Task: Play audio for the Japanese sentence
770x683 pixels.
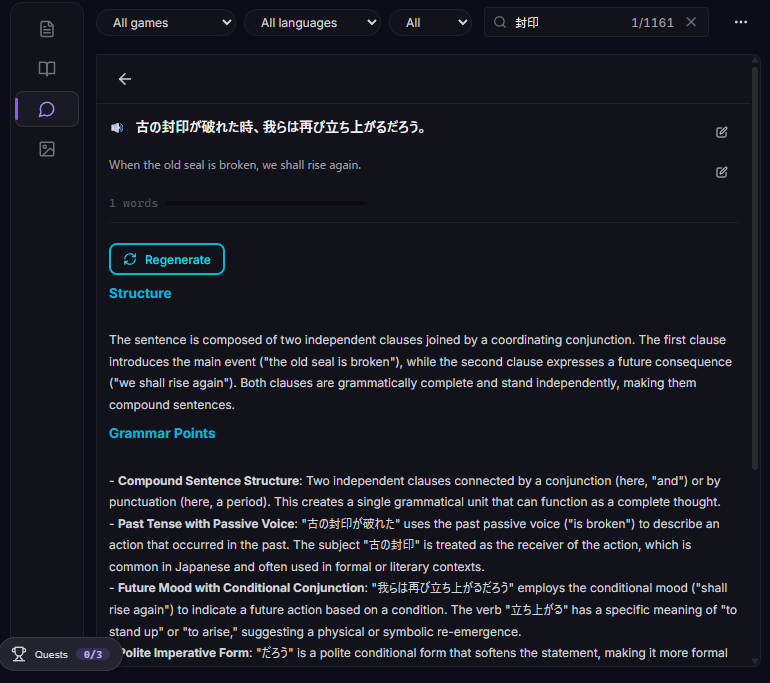Action: [x=117, y=128]
